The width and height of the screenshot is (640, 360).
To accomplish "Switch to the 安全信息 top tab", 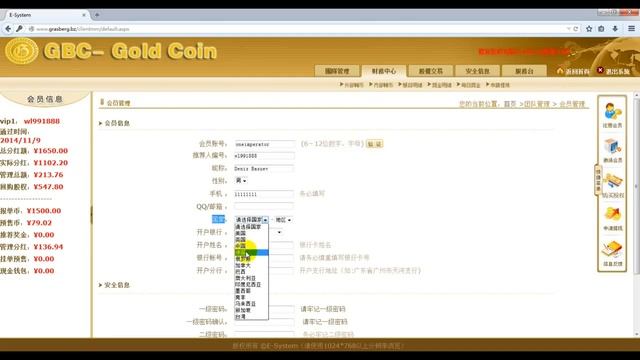I will (x=477, y=71).
